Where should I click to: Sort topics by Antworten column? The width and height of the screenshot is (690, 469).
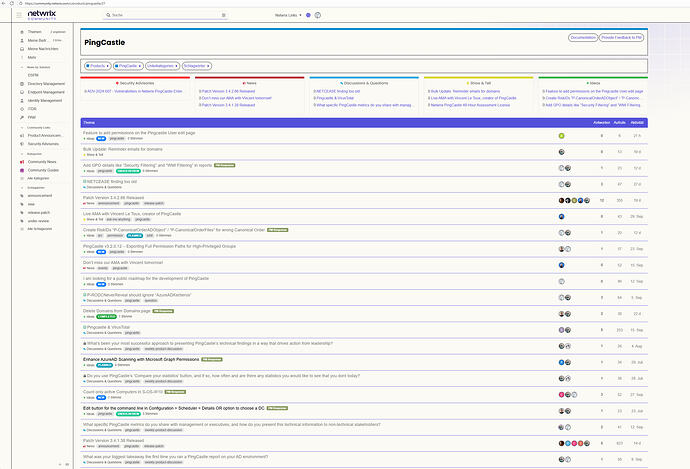click(601, 122)
